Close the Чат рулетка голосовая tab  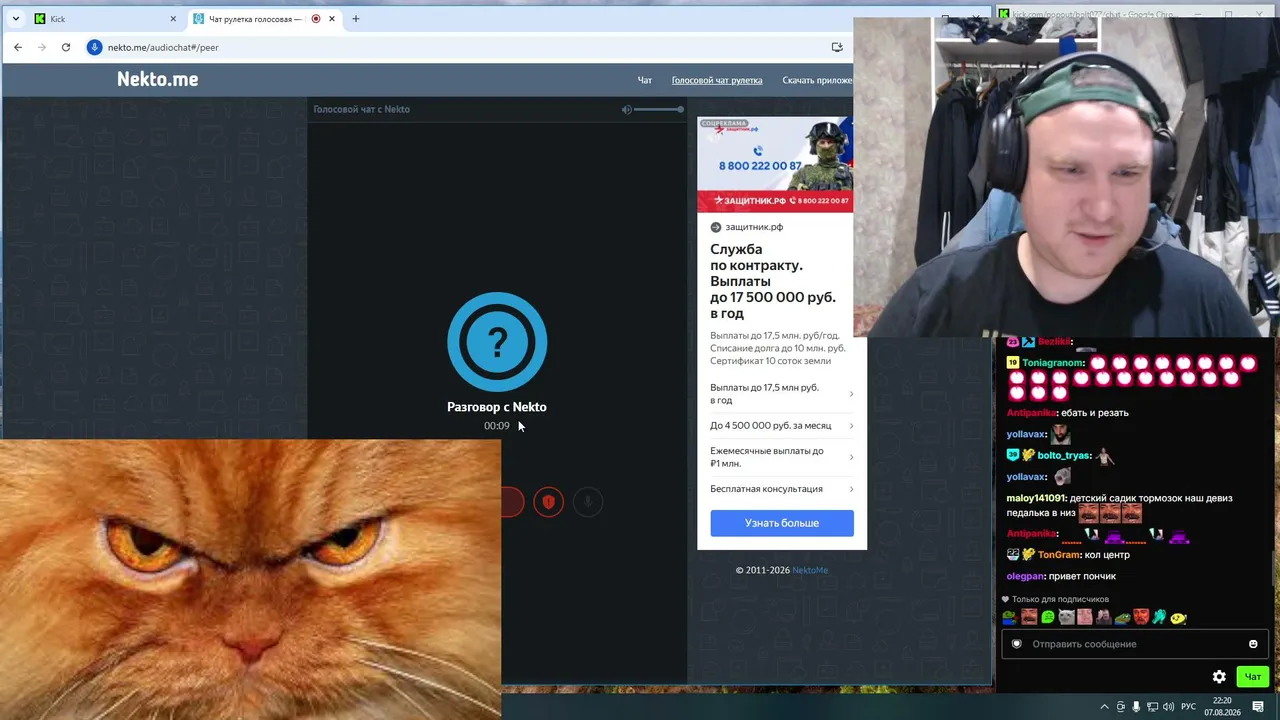tap(332, 19)
